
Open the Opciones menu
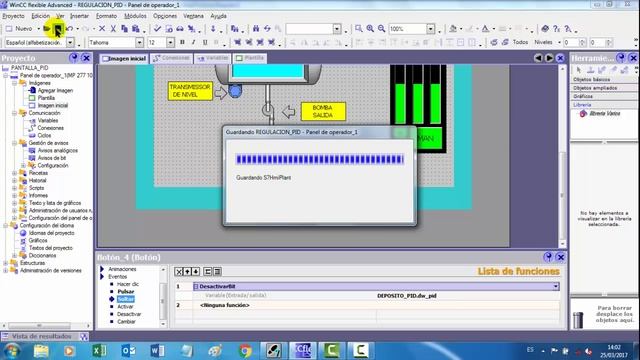(x=165, y=16)
